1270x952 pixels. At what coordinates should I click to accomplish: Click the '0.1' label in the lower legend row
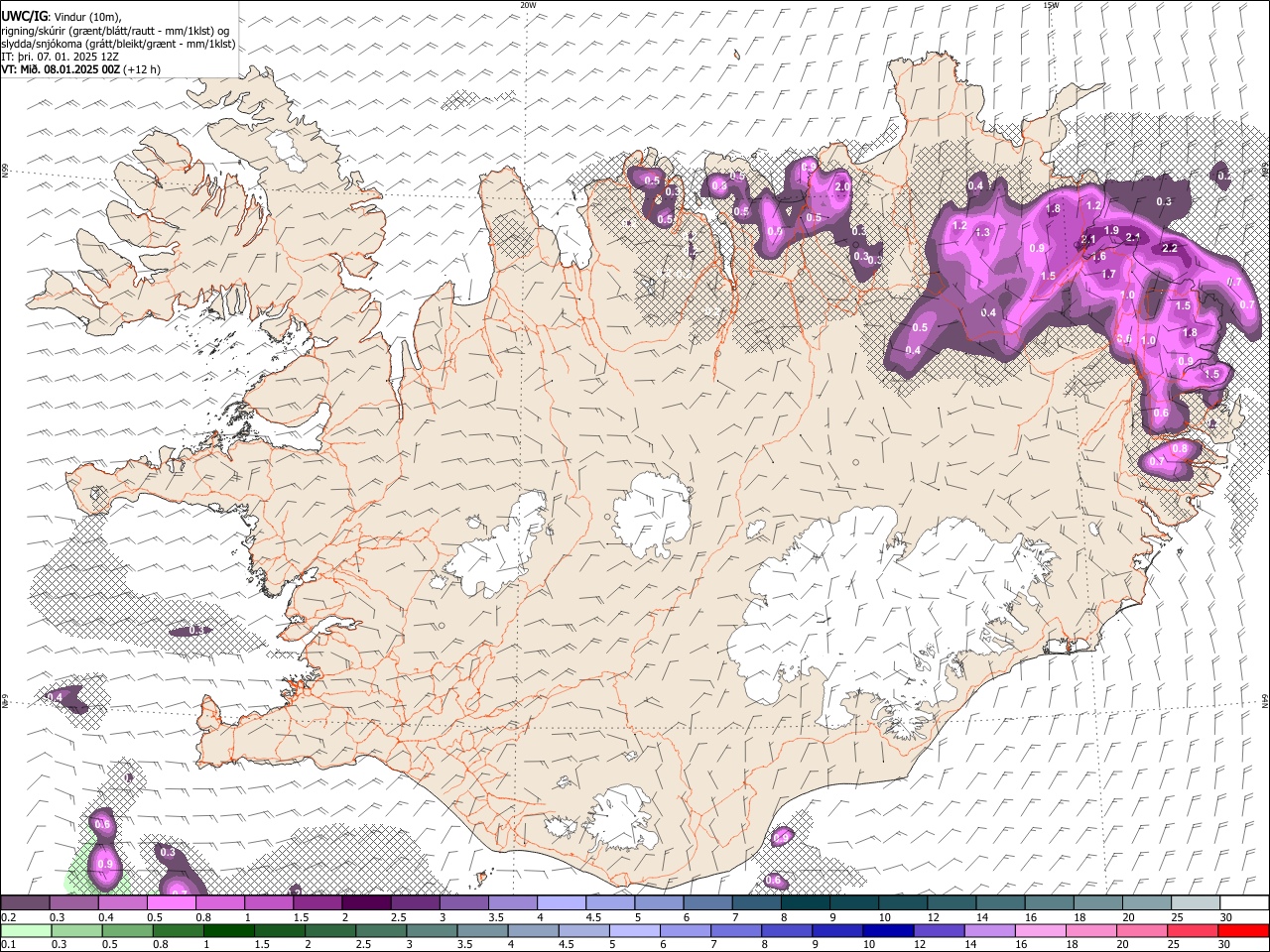[x=9, y=944]
